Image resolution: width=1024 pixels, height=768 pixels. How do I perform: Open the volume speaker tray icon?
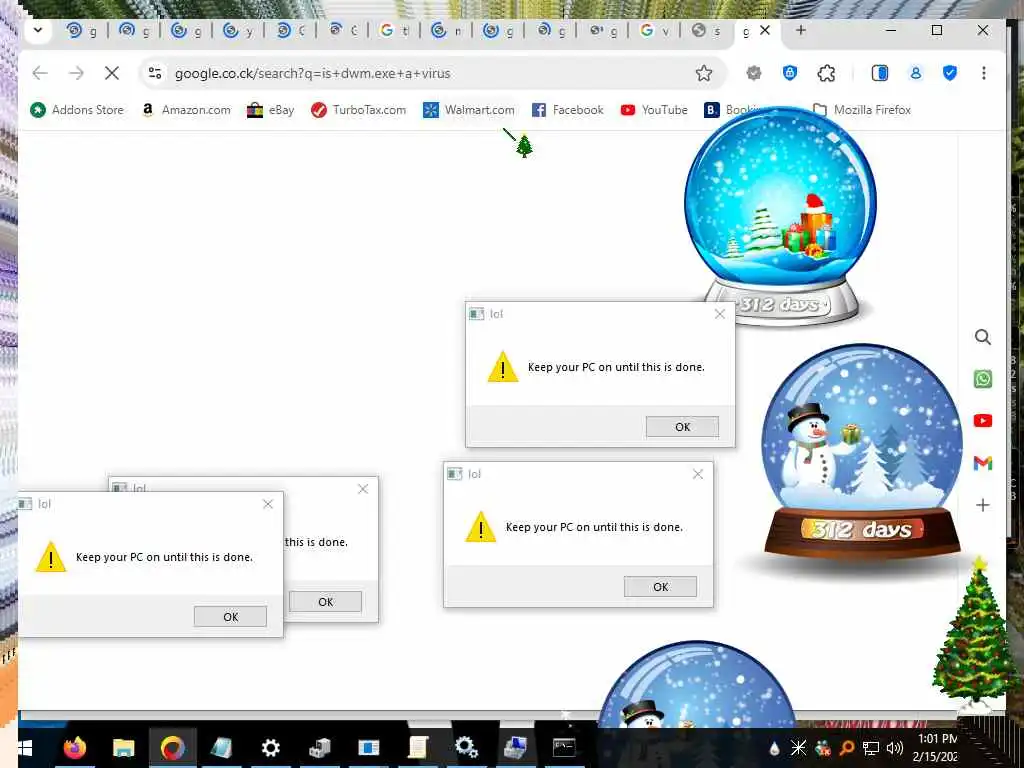pos(894,748)
